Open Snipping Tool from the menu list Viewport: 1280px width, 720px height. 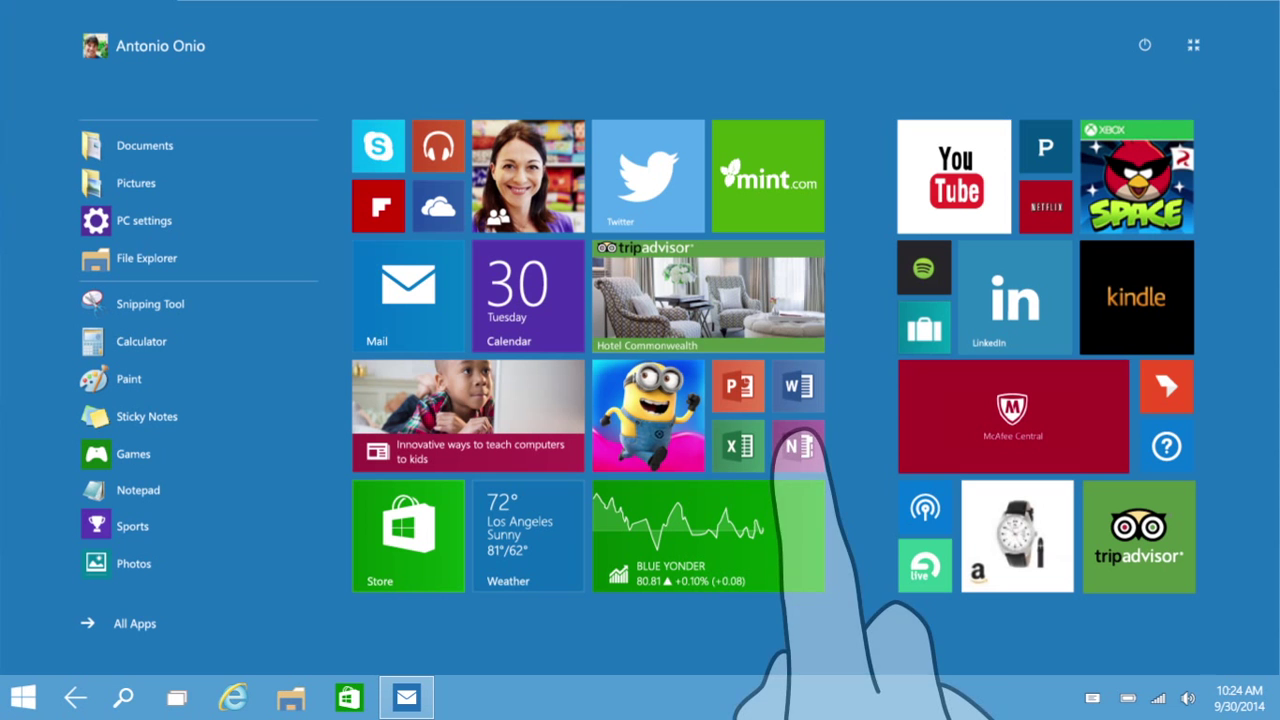point(150,303)
